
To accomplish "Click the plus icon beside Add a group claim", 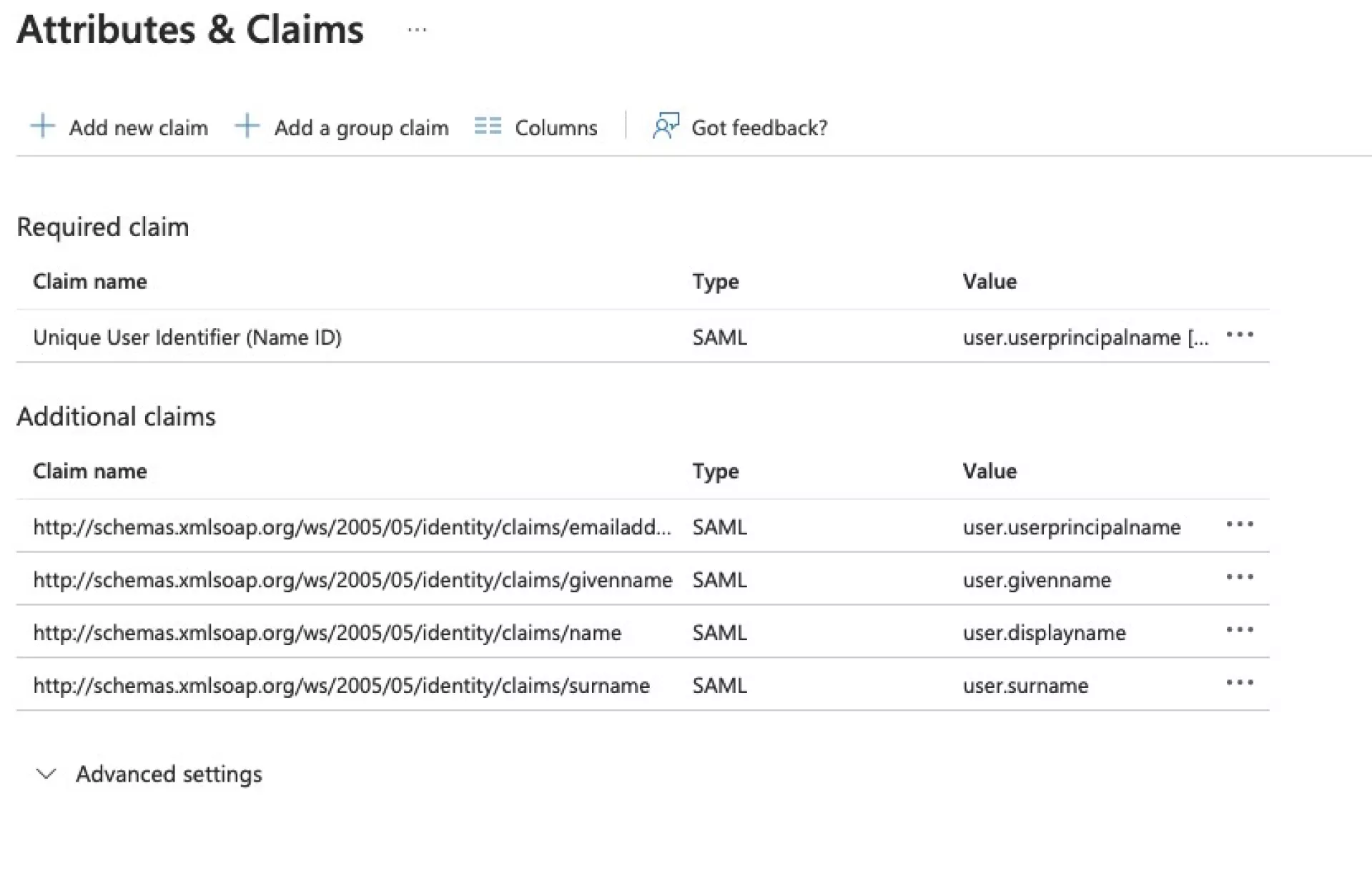I will (x=247, y=126).
